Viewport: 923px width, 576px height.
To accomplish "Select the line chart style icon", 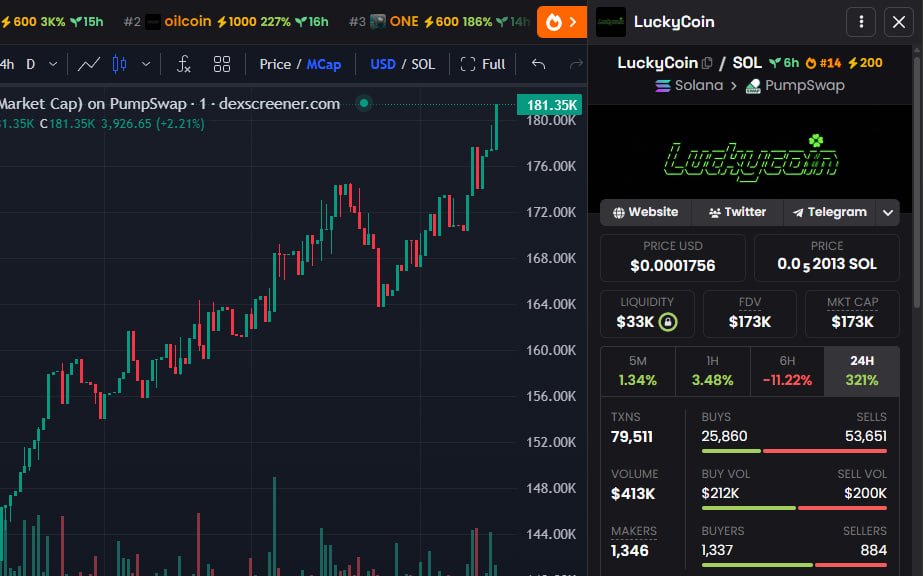I will pos(89,64).
